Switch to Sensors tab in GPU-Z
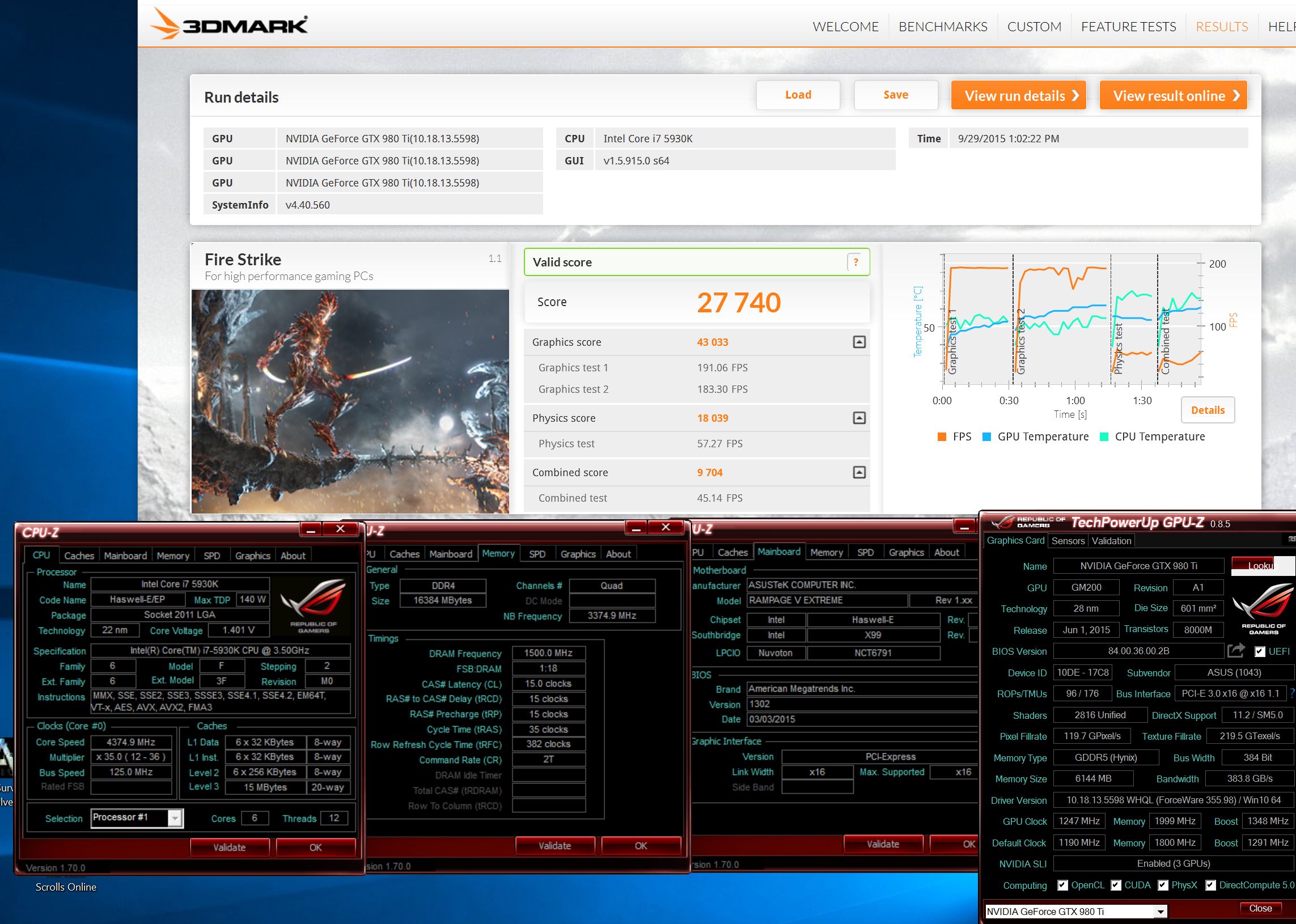Viewport: 1296px width, 924px height. (x=1068, y=541)
